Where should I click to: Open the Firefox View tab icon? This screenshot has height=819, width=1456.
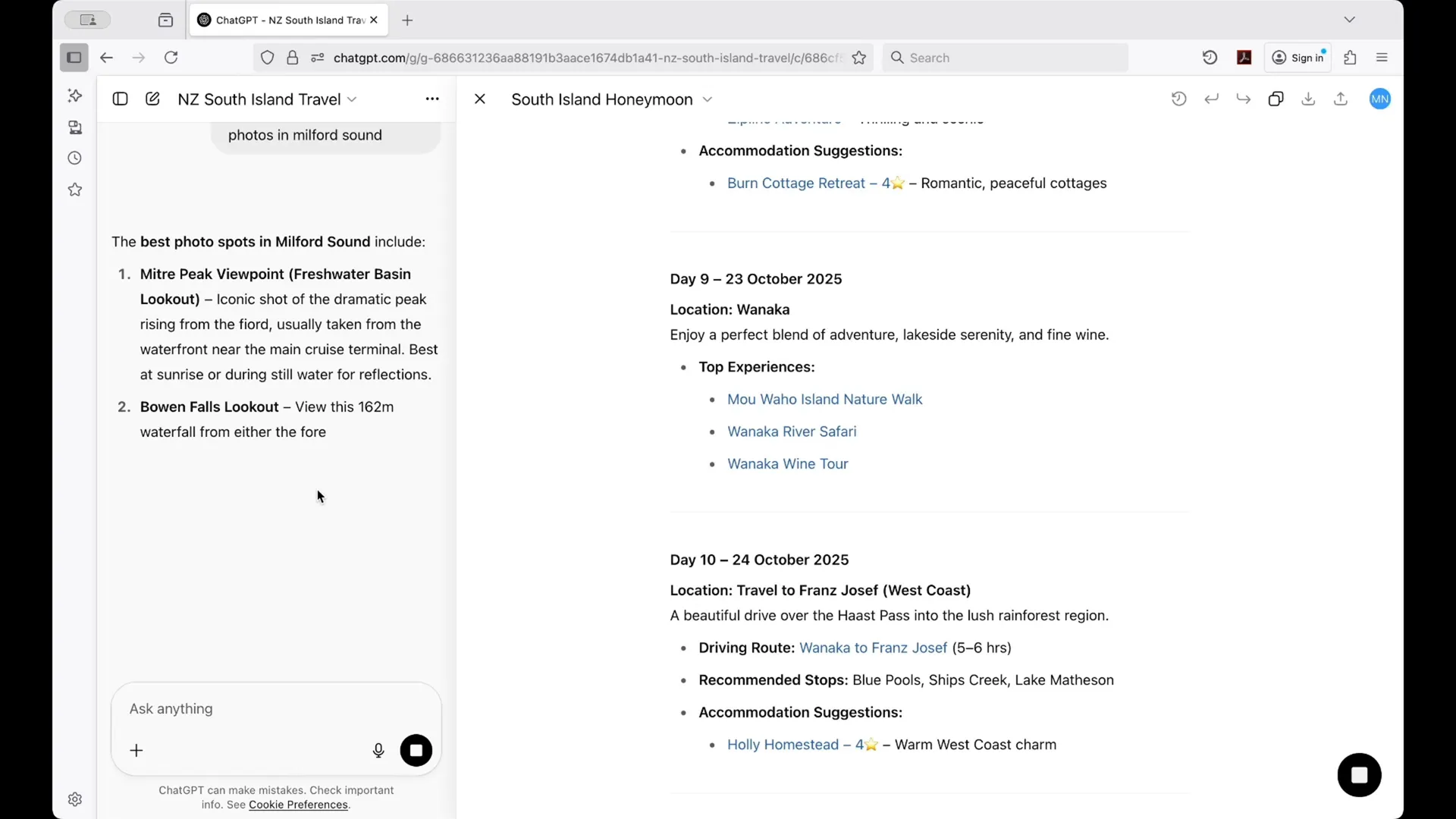(x=165, y=20)
